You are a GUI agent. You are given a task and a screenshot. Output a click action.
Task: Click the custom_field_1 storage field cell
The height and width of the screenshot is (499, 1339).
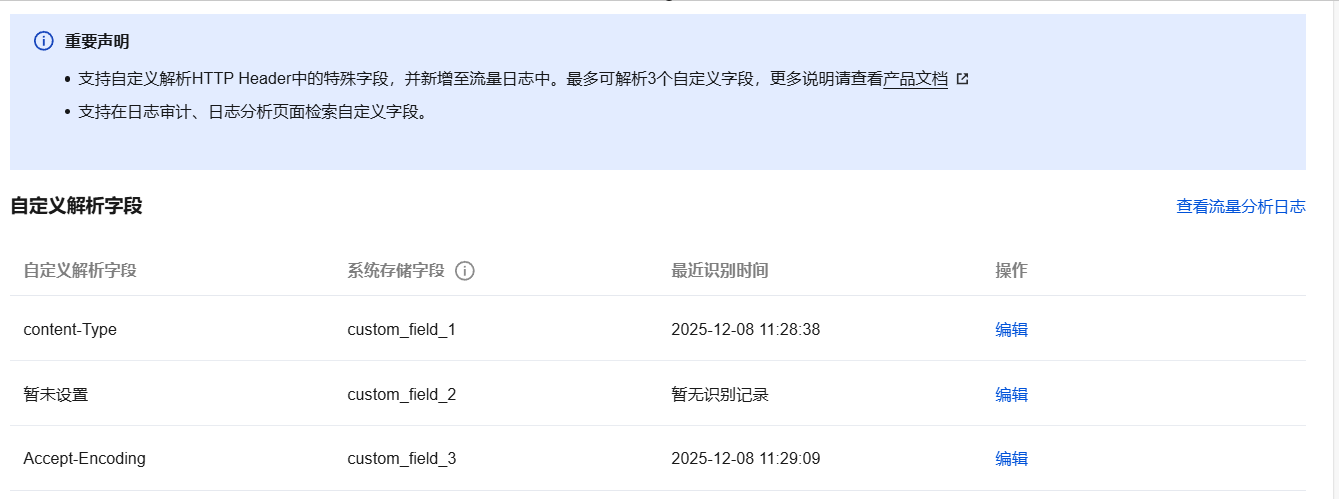click(402, 330)
